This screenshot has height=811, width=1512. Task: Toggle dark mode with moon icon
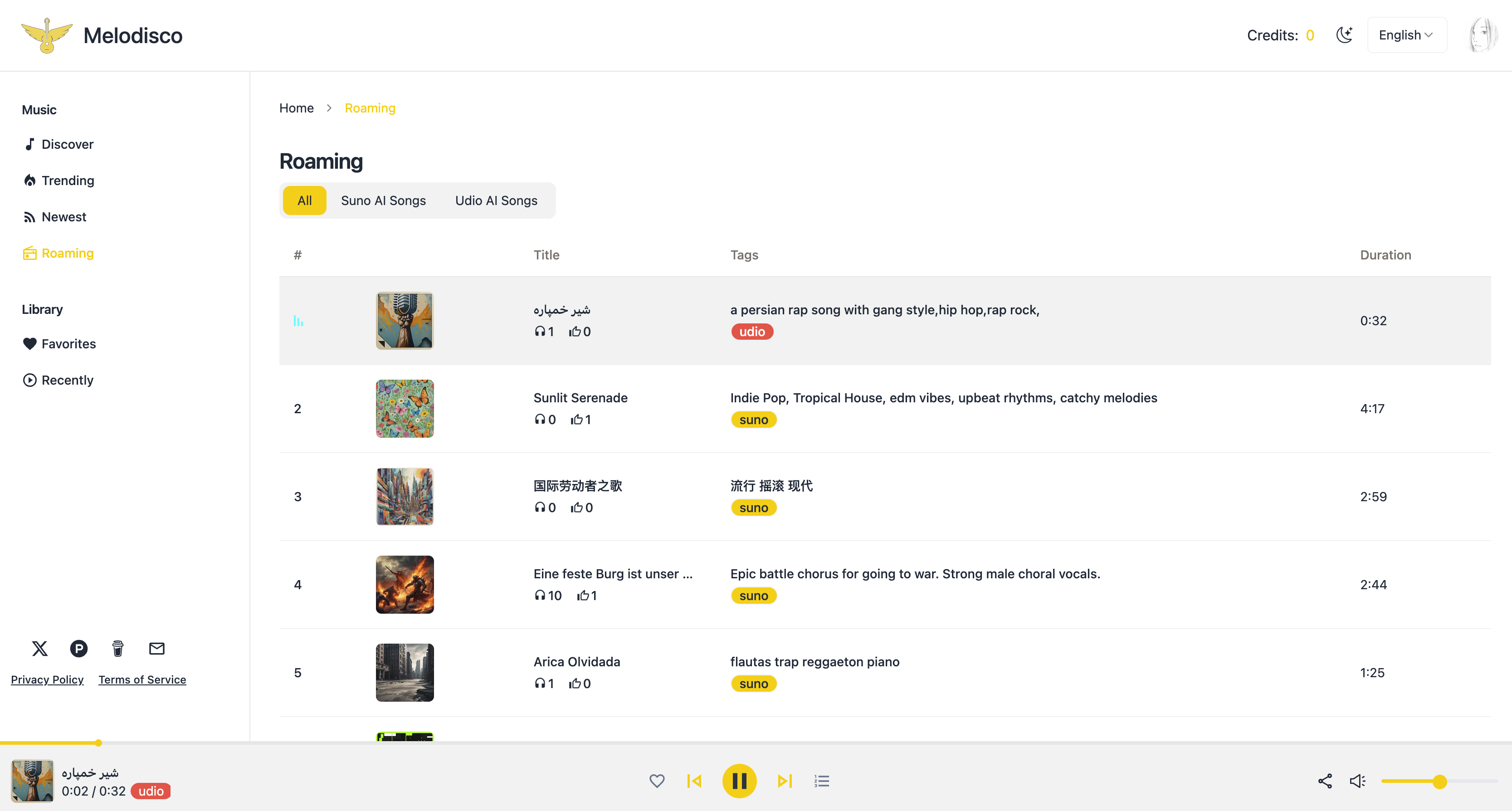pos(1344,35)
